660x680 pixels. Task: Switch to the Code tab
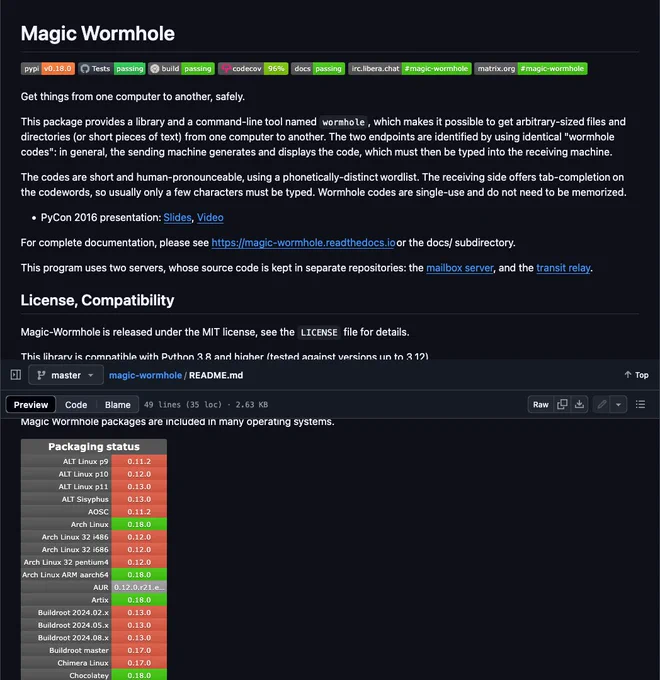click(x=76, y=405)
